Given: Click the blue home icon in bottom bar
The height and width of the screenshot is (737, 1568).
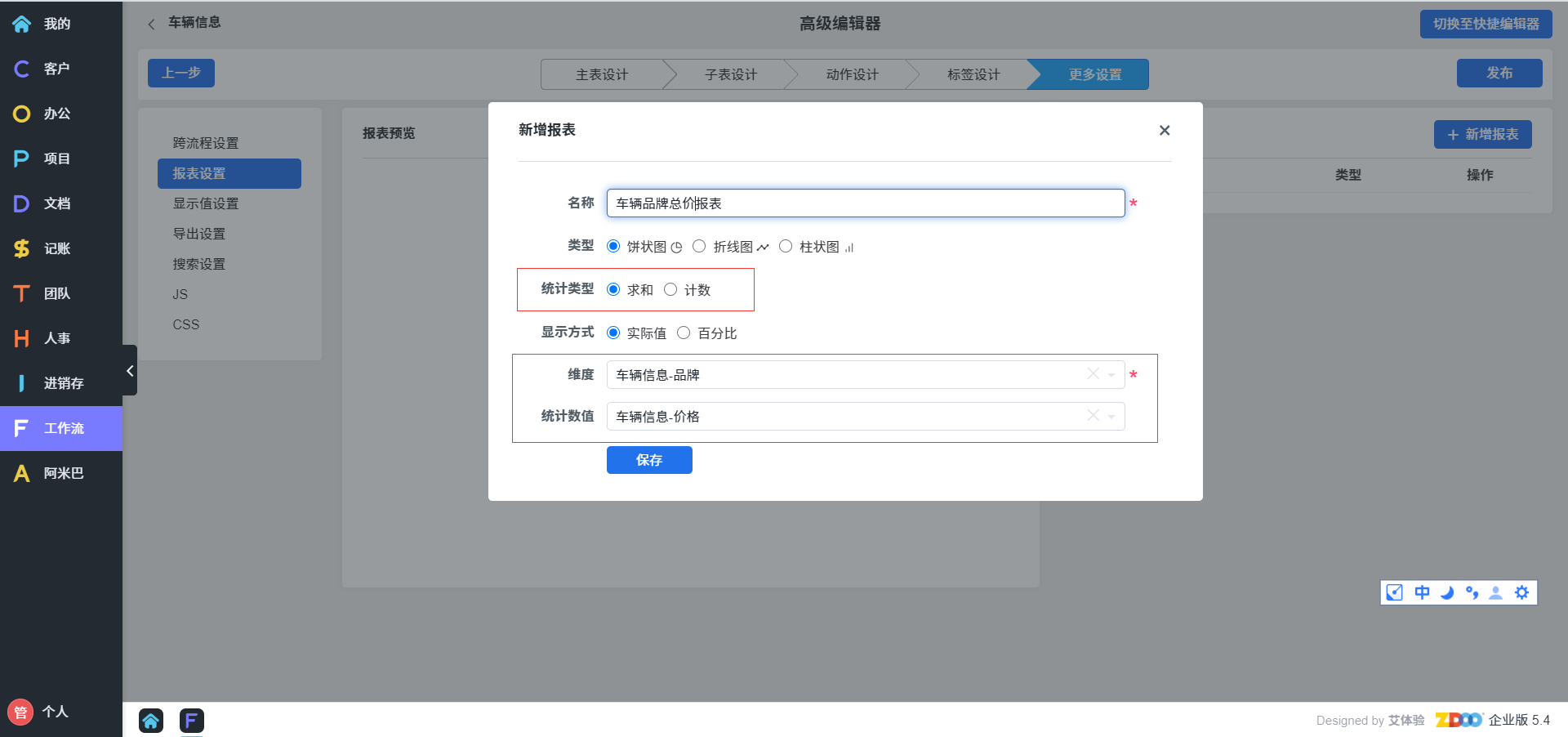Looking at the screenshot, I should [x=151, y=720].
